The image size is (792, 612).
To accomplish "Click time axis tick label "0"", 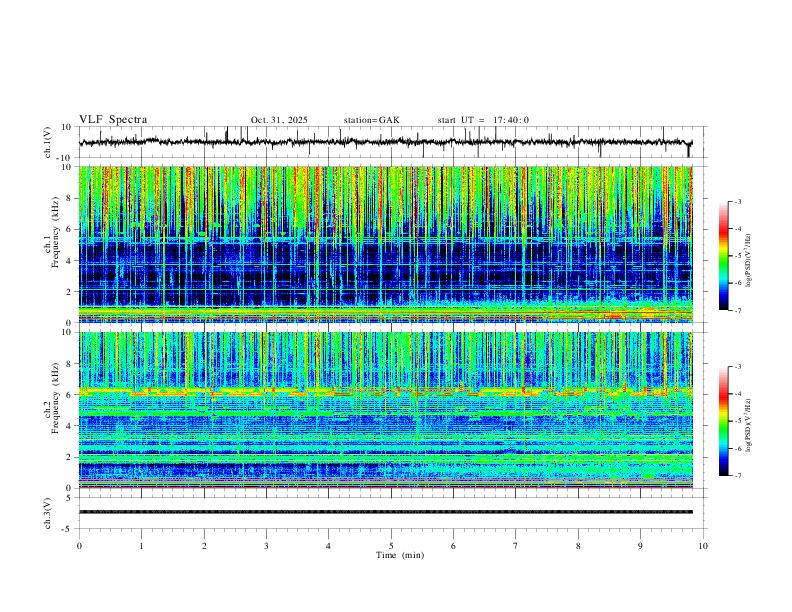I will (x=79, y=546).
